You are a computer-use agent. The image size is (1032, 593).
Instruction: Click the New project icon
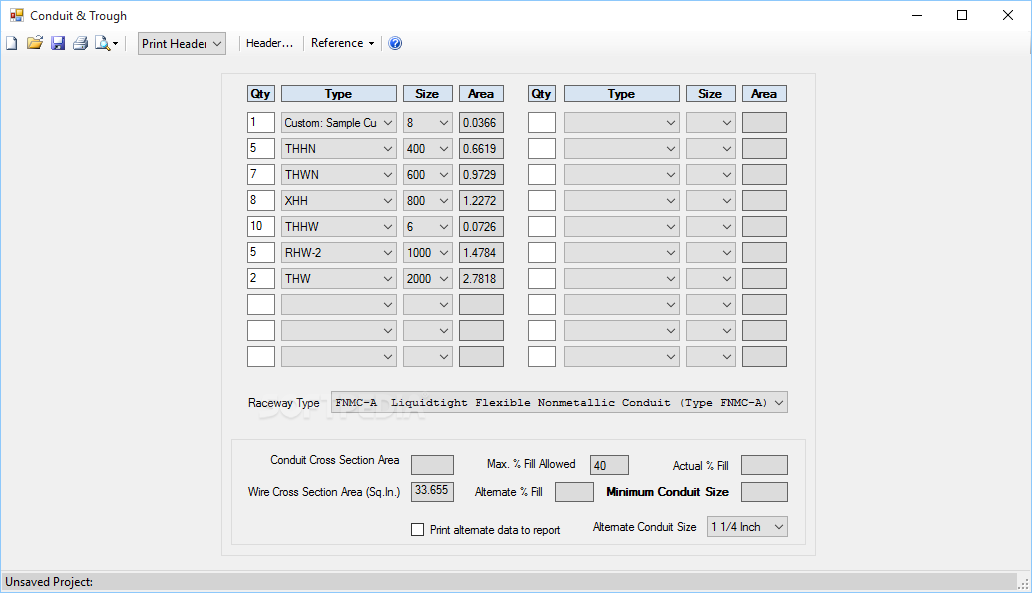pyautogui.click(x=12, y=43)
